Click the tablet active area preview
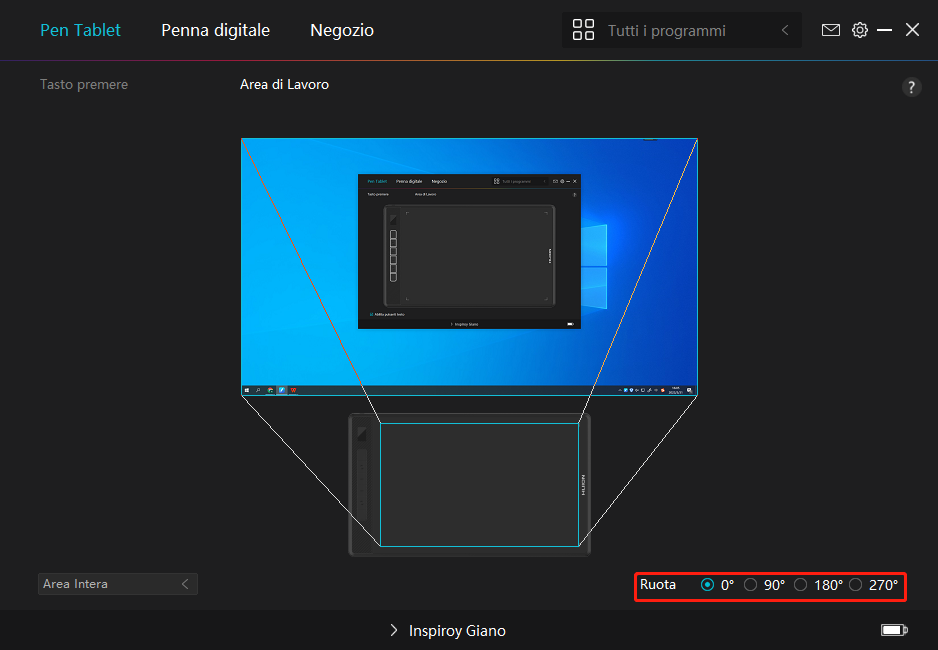 (479, 484)
